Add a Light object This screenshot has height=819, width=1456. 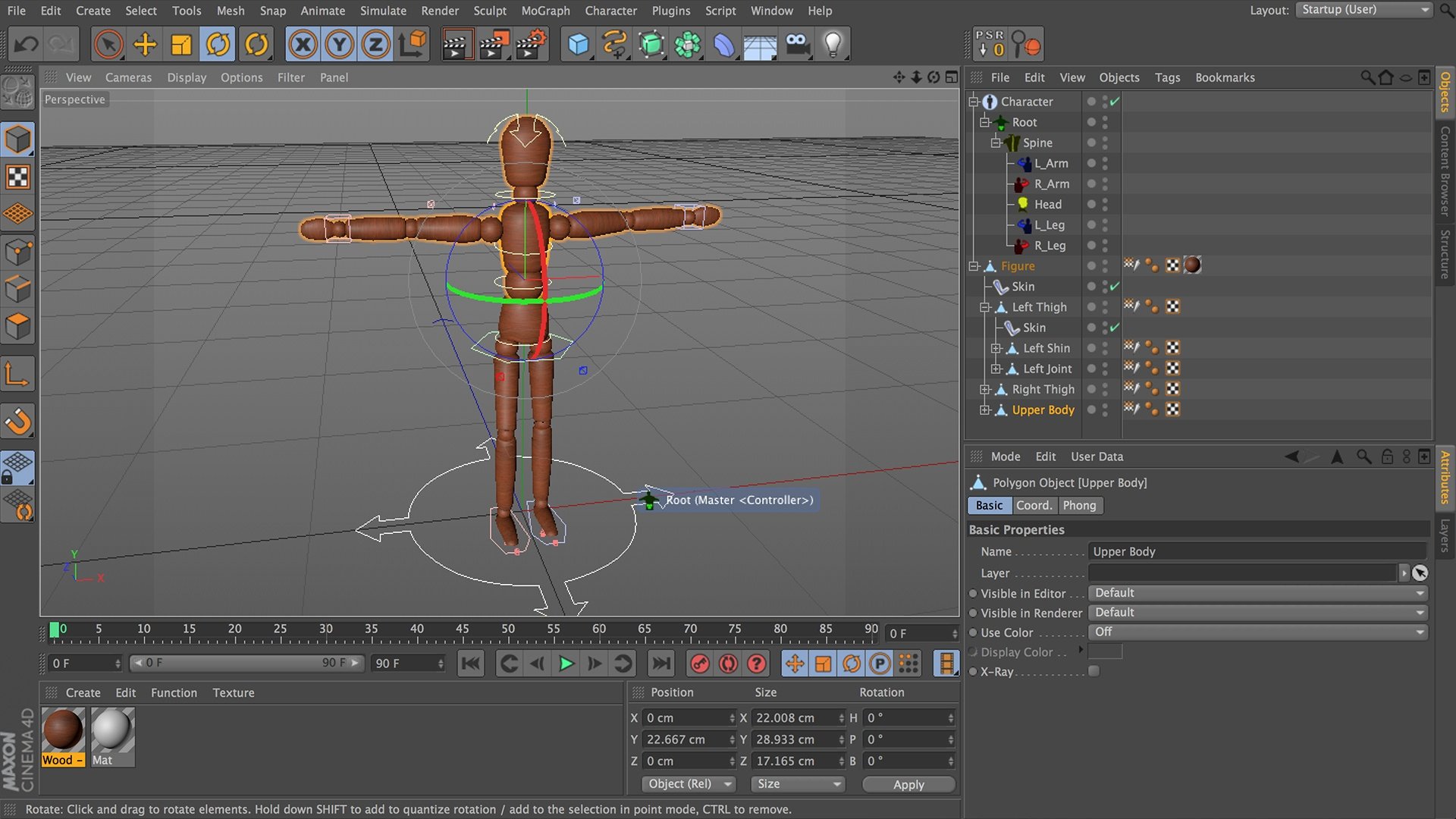tap(833, 45)
